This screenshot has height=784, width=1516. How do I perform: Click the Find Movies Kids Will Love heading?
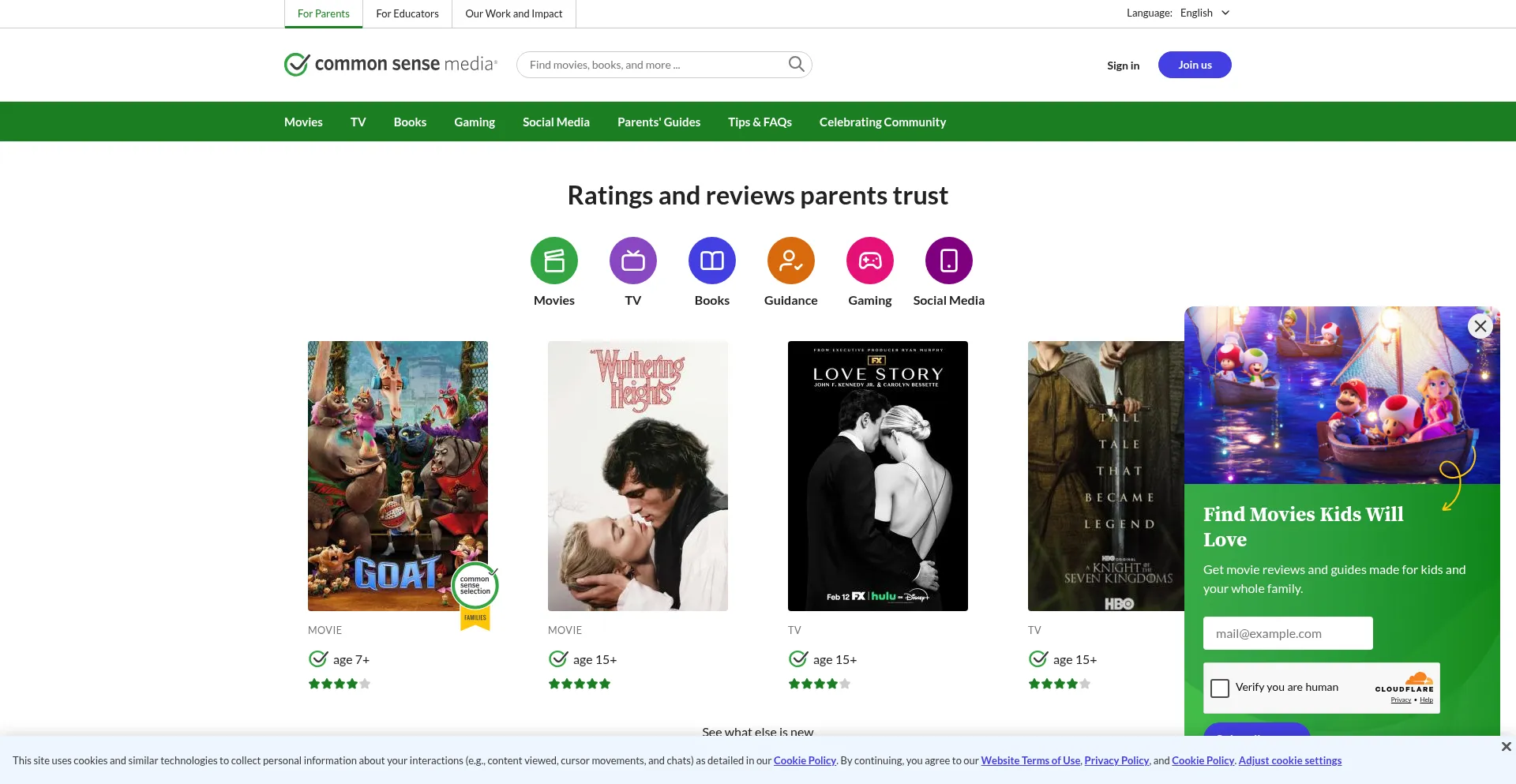(1304, 527)
